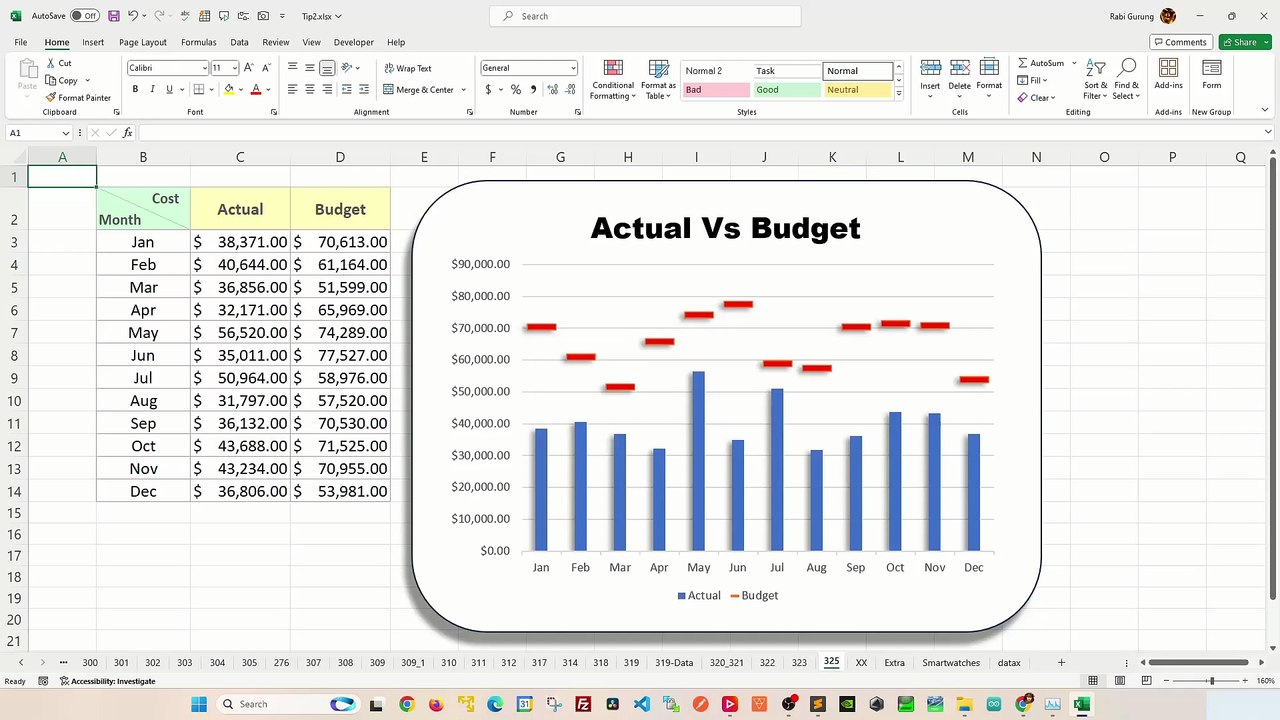The width and height of the screenshot is (1280, 720).
Task: Click the zoom slider in status bar
Action: pyautogui.click(x=1211, y=681)
